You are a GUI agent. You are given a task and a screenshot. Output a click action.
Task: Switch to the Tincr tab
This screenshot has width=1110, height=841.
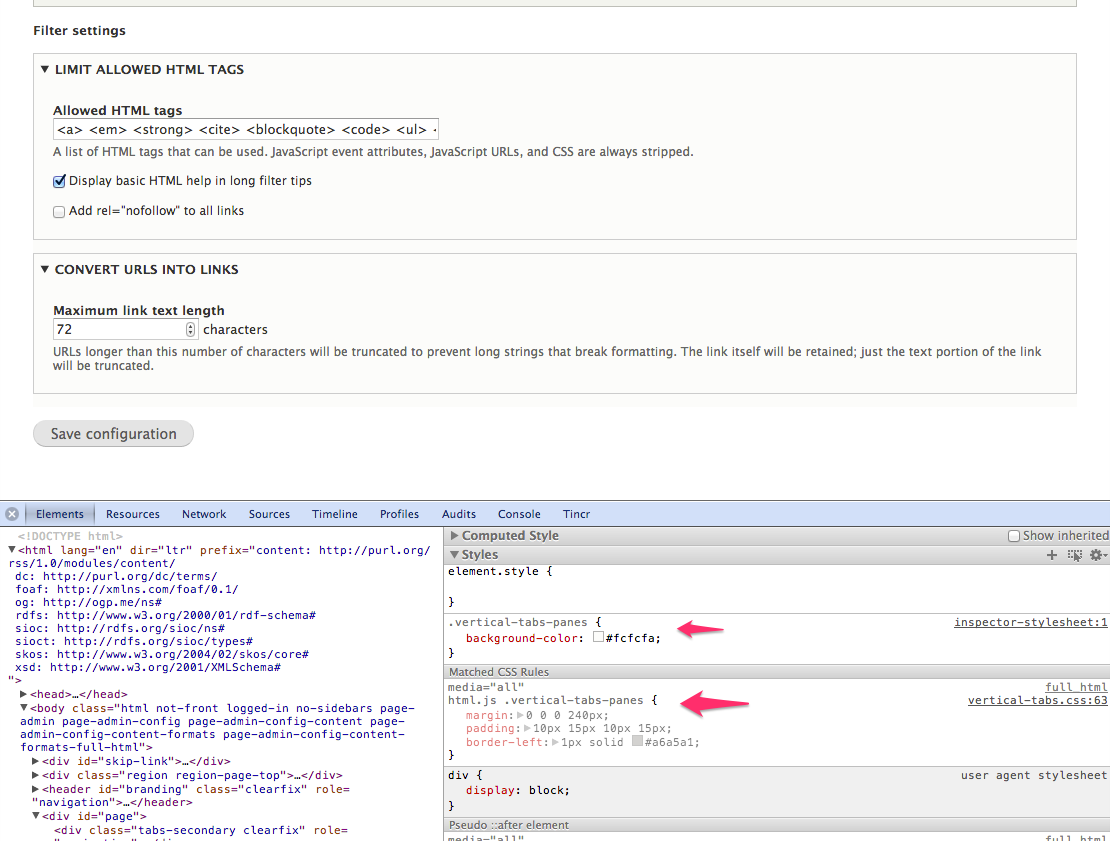(x=576, y=513)
